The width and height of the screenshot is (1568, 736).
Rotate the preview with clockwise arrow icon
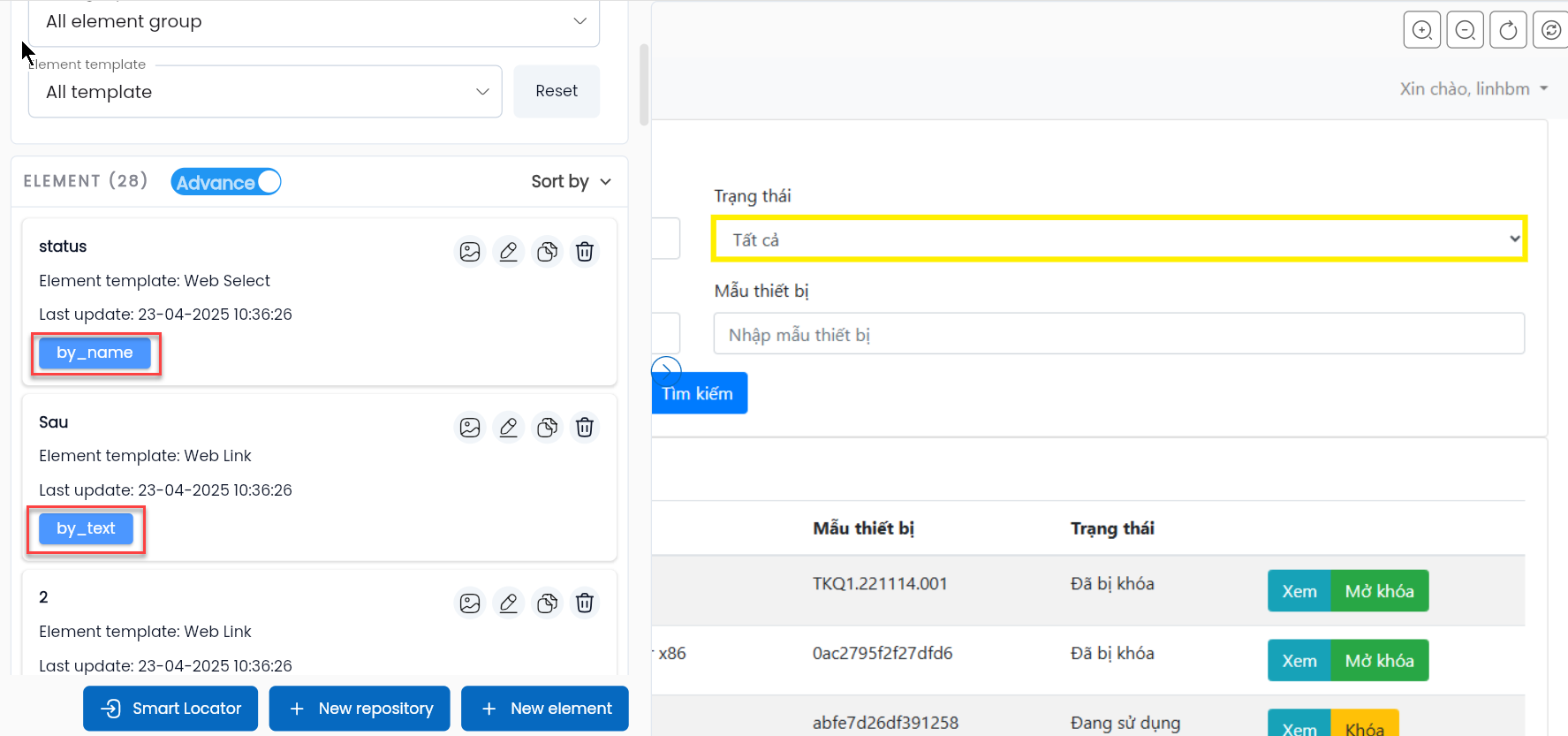point(1509,30)
